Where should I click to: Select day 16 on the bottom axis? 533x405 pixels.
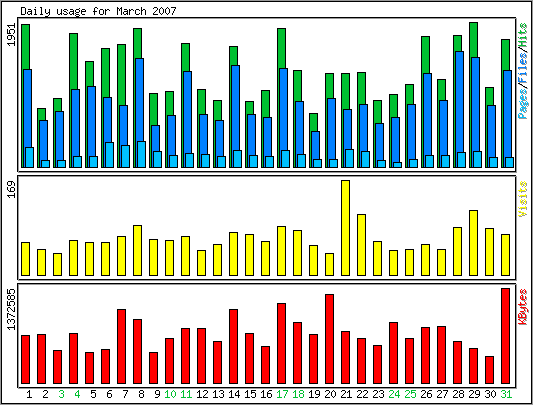pos(266,394)
